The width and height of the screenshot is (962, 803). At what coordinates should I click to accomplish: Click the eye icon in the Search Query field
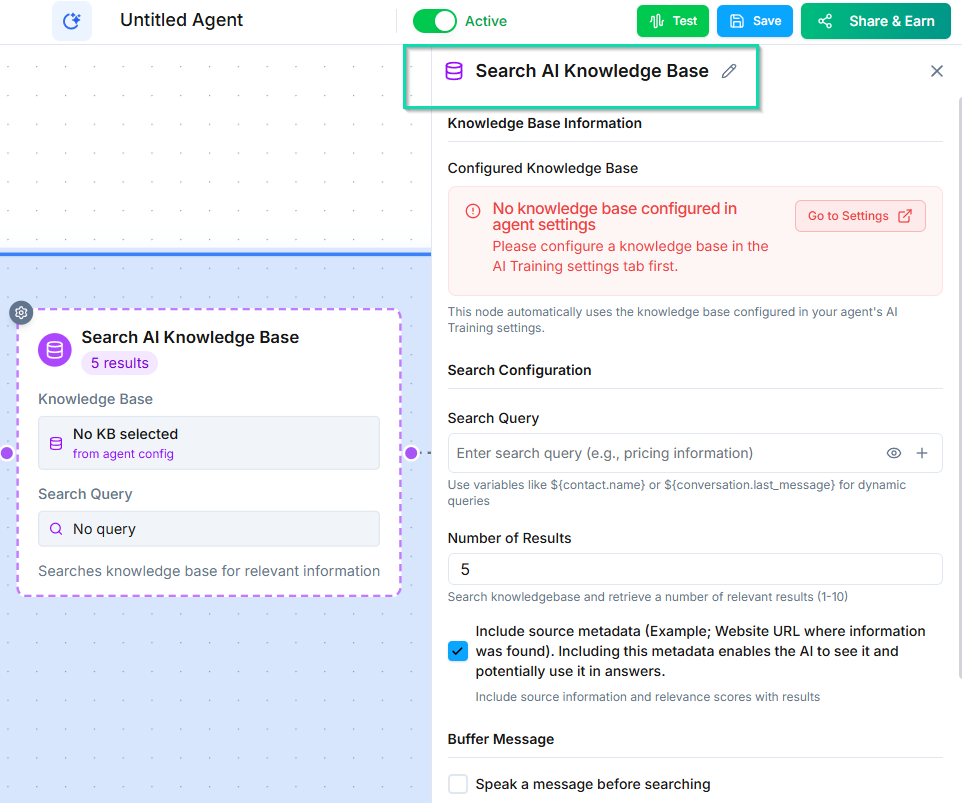point(893,453)
